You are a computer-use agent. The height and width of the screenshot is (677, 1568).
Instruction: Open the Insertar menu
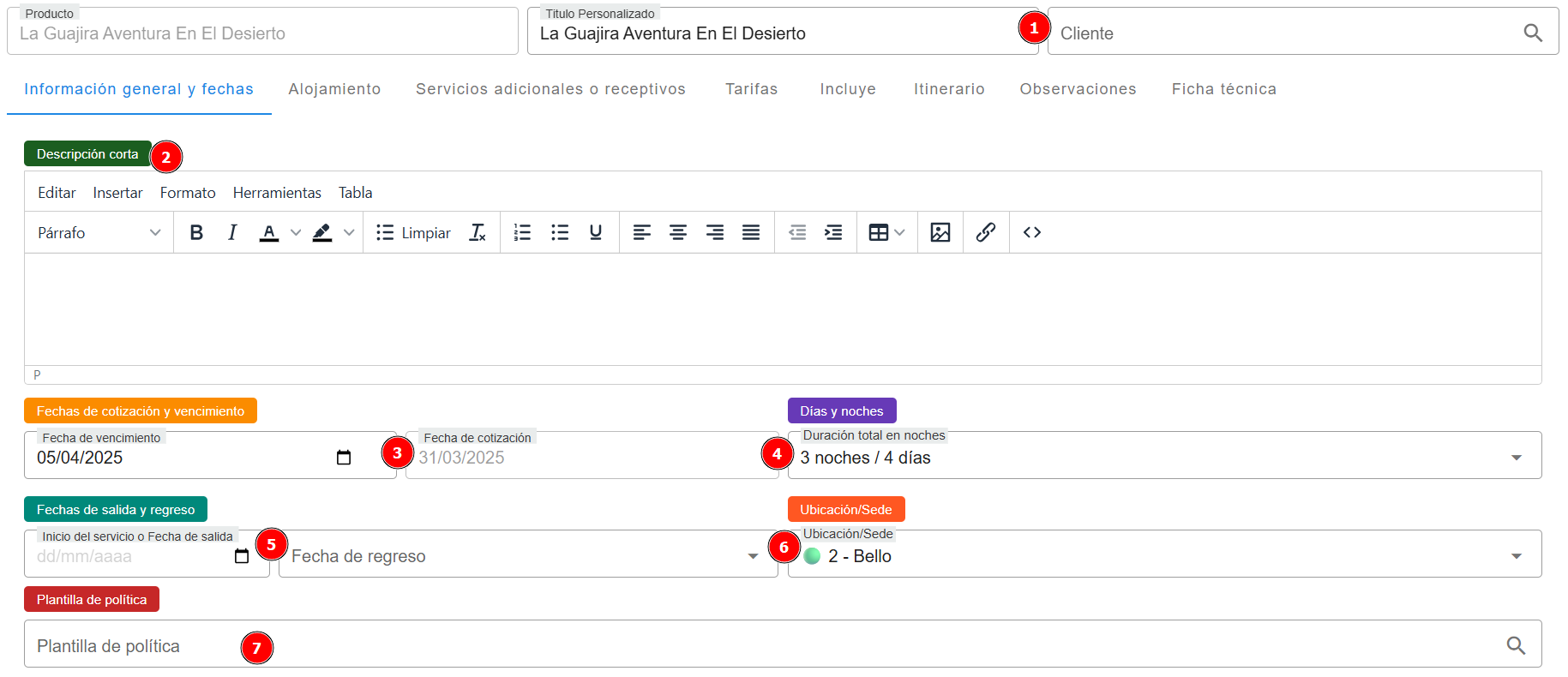(x=117, y=193)
